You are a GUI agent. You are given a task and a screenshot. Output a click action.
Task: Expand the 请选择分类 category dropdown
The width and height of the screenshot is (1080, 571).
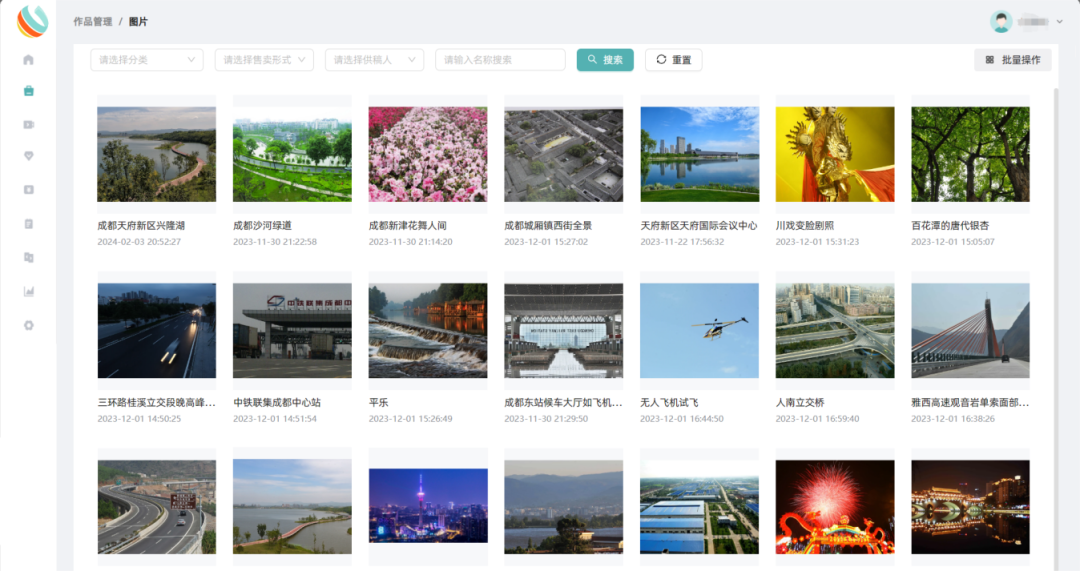pos(146,60)
